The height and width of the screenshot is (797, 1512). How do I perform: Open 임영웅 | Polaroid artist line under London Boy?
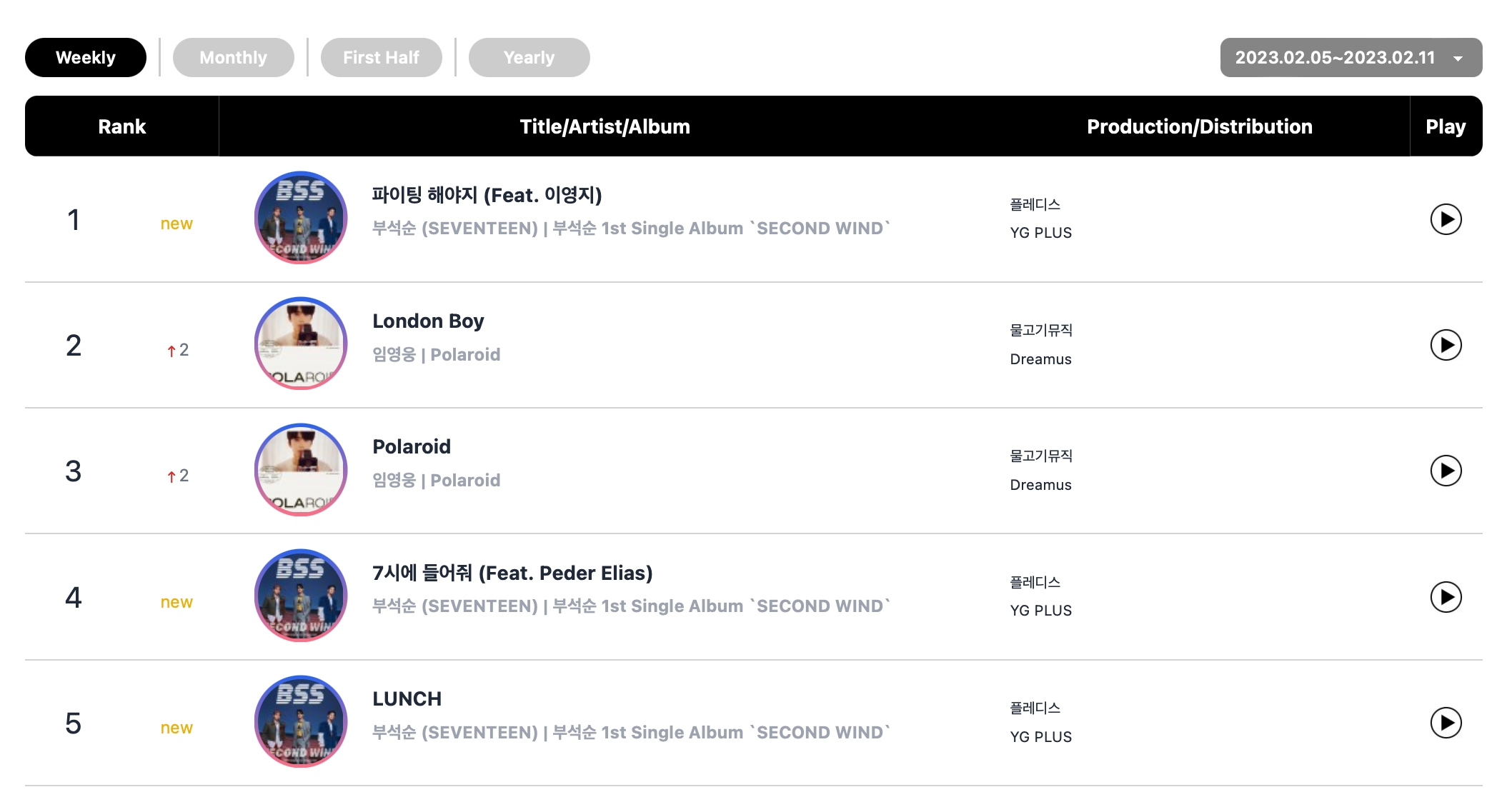pos(436,354)
